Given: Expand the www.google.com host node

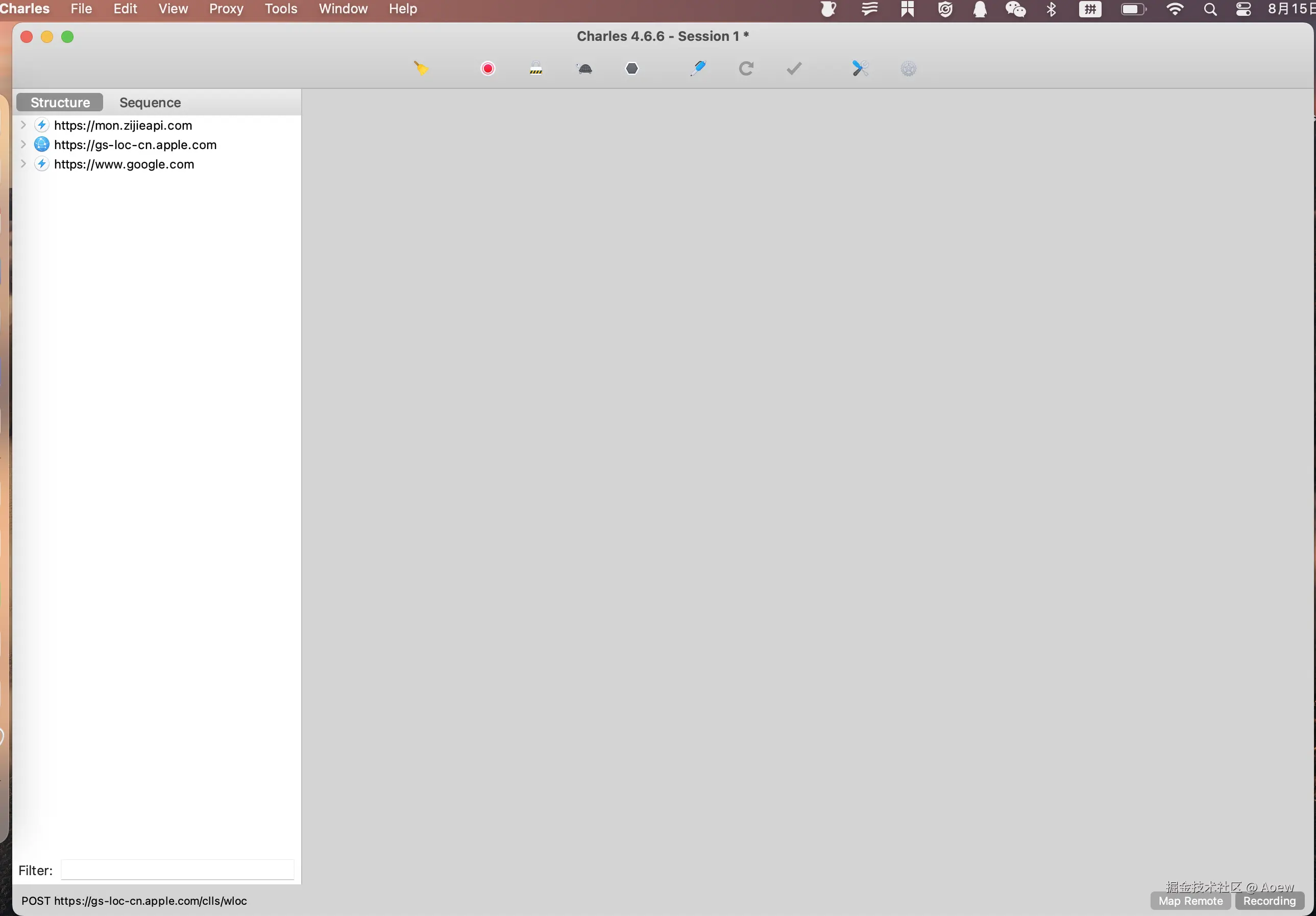Looking at the screenshot, I should (x=23, y=164).
